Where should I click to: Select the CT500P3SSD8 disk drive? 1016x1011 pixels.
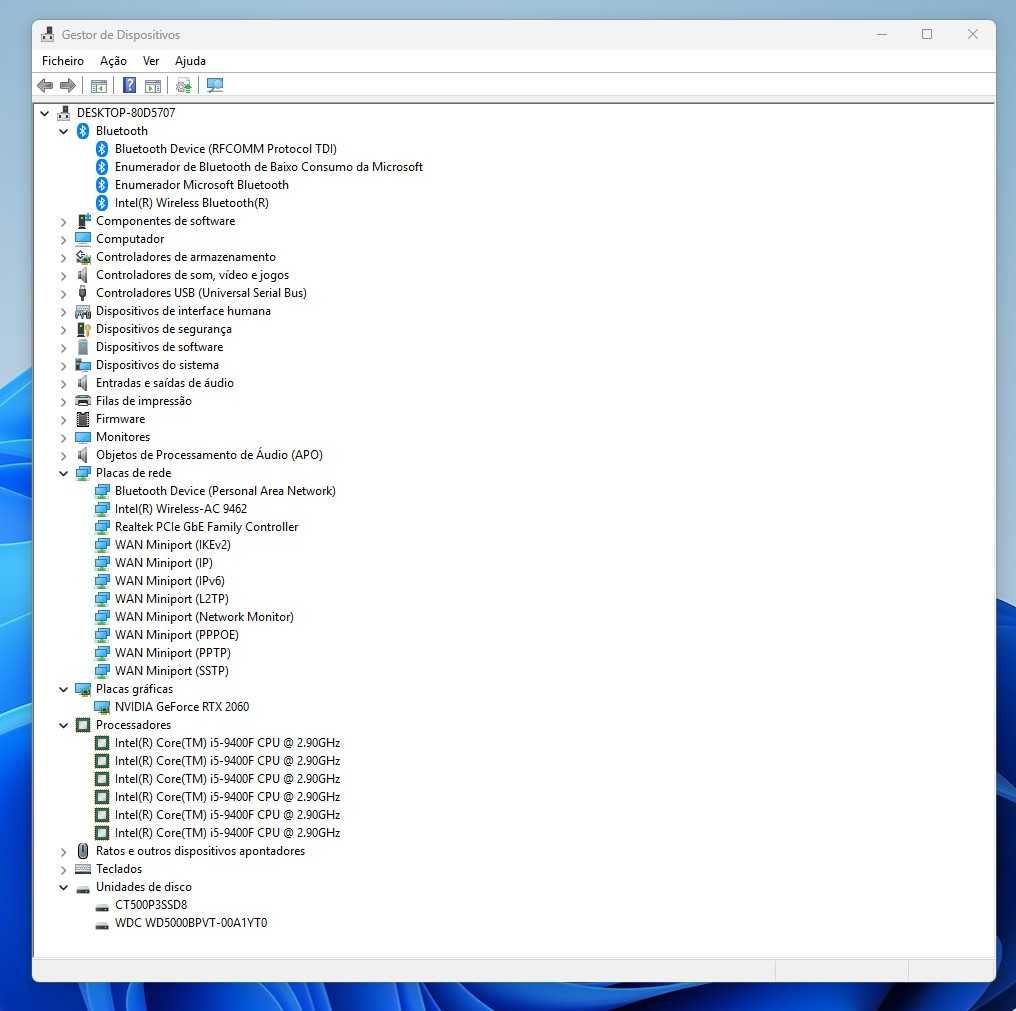[x=151, y=905]
